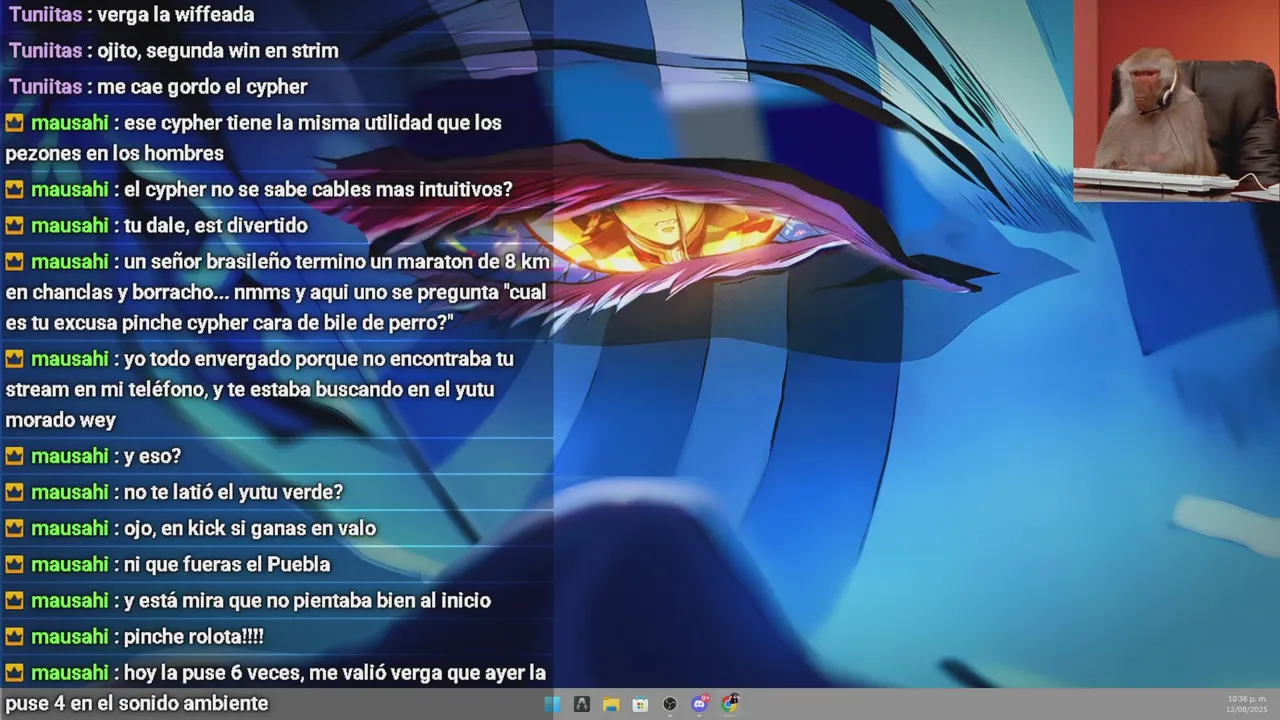
Task: Open File Explorer from the taskbar
Action: coord(611,704)
